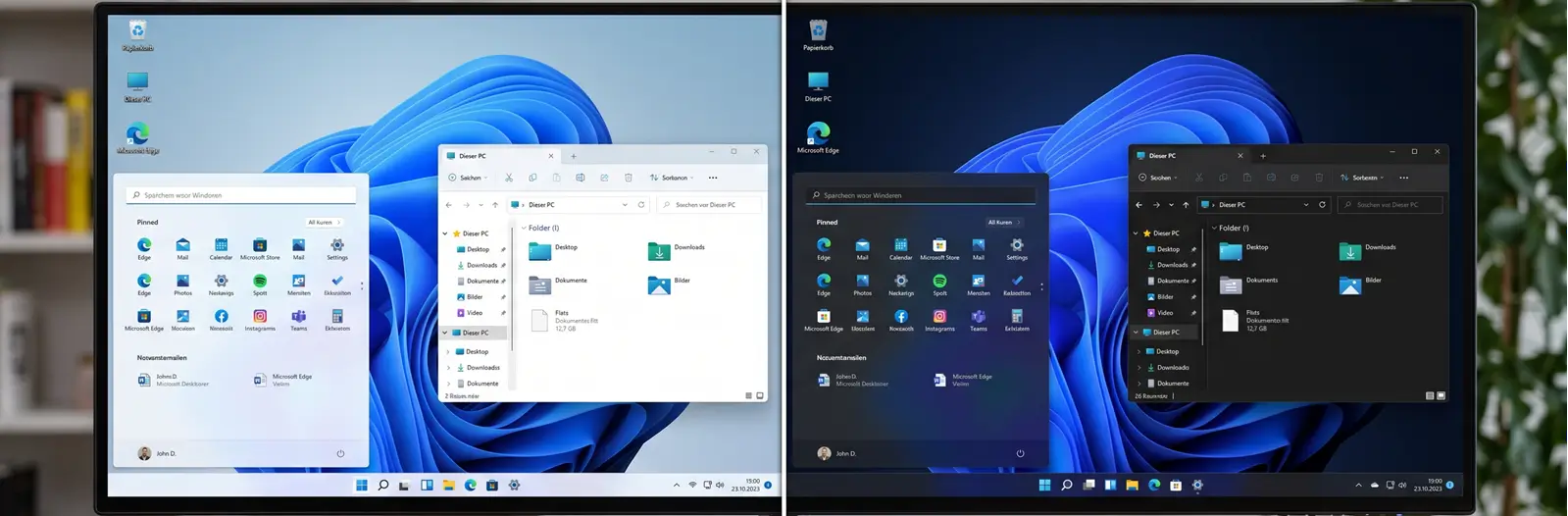Open the calculator app in the dark Start menu

click(x=1017, y=320)
